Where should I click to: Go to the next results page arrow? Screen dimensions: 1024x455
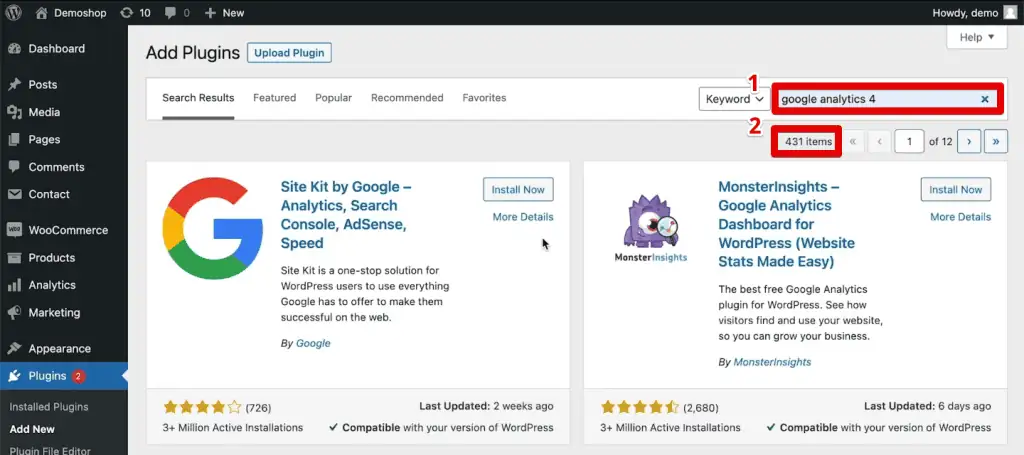coord(969,142)
